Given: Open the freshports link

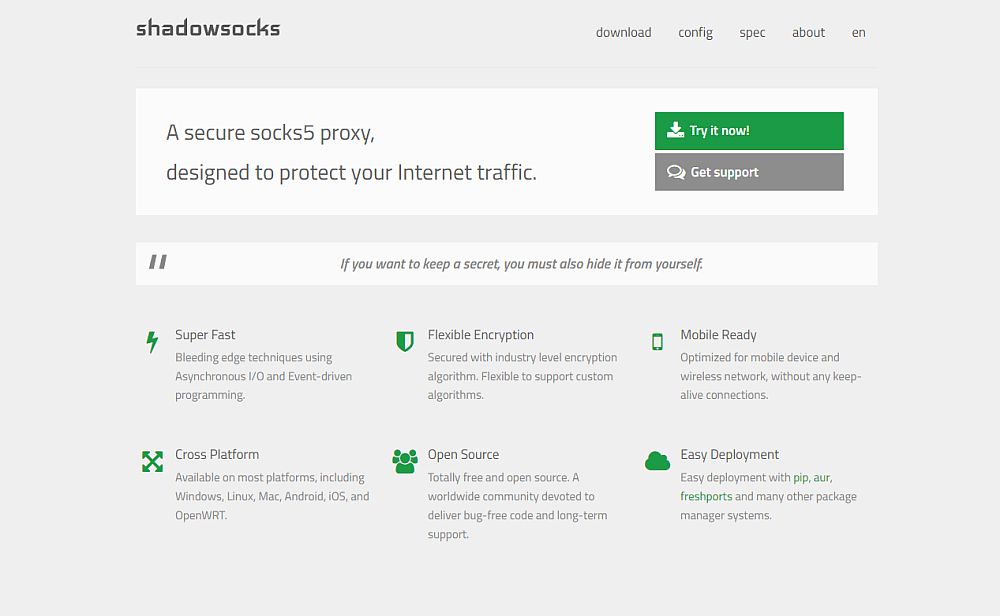Looking at the screenshot, I should coord(706,497).
